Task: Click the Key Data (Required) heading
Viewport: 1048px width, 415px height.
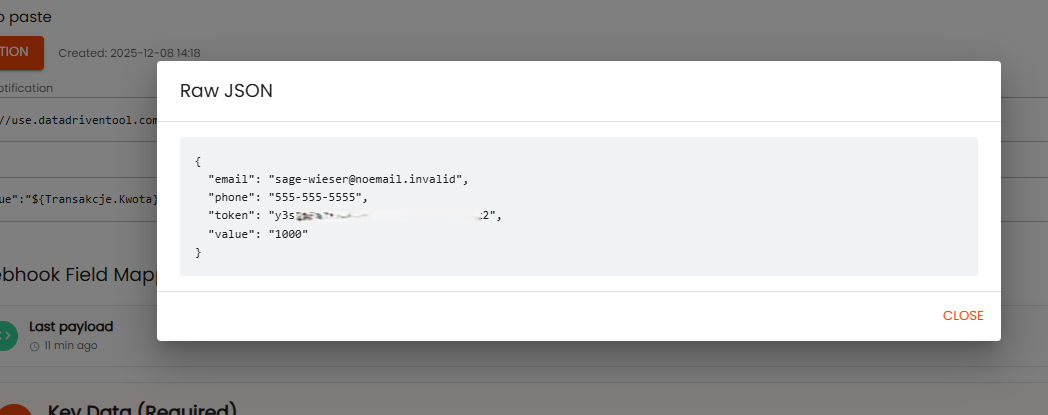Action: point(142,408)
